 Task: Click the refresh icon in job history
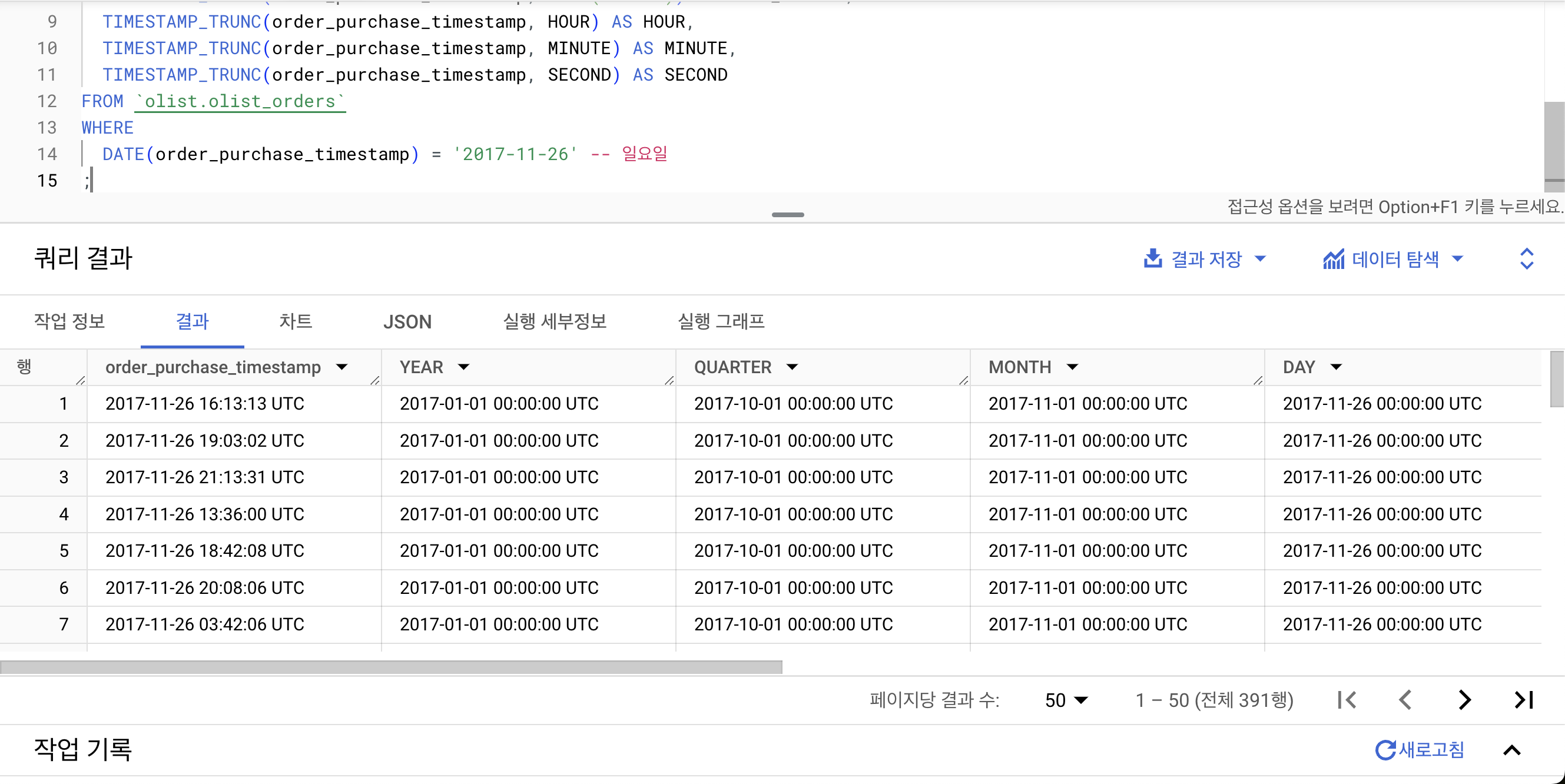(1385, 750)
